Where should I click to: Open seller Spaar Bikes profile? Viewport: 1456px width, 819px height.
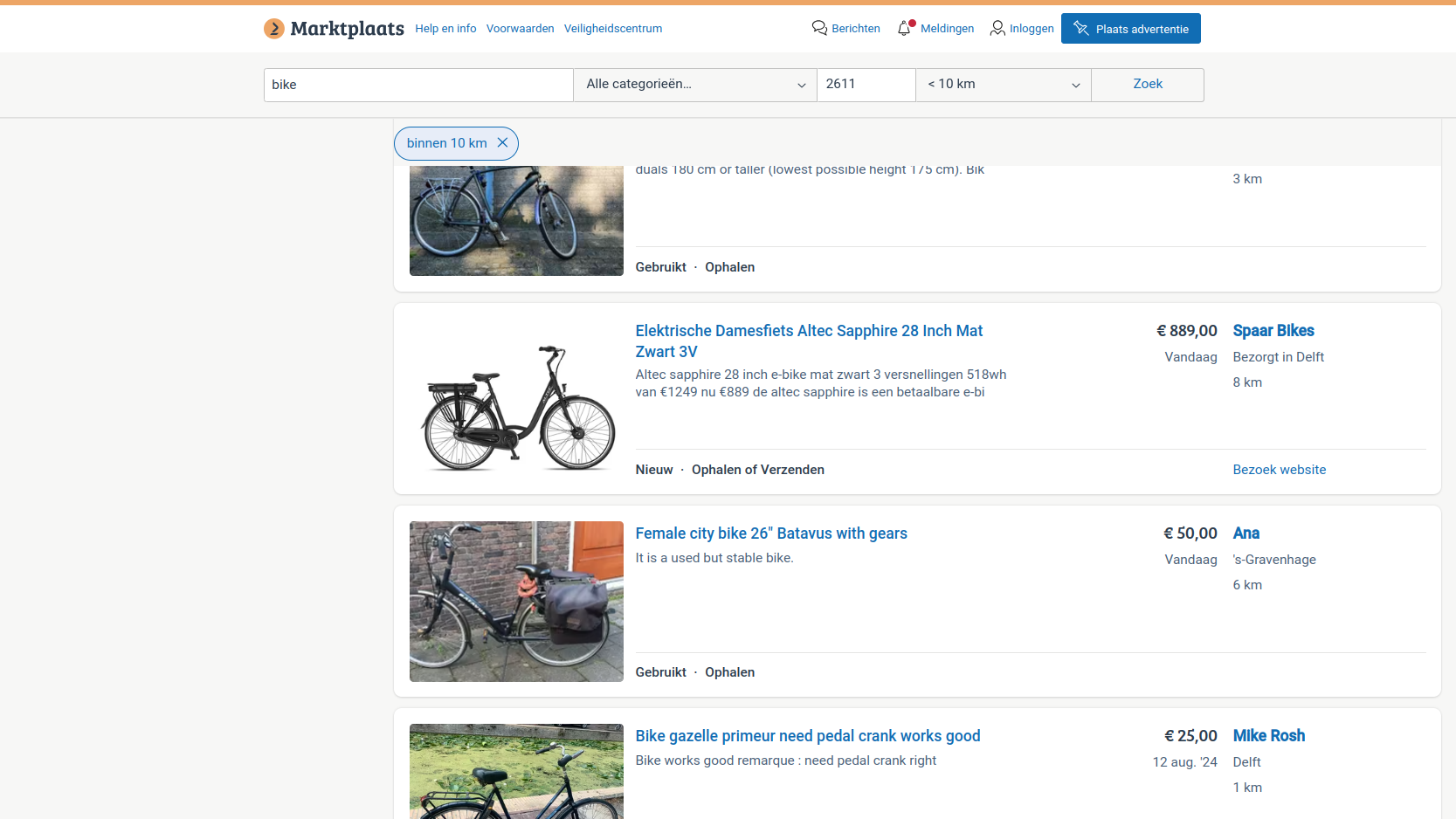1273,331
